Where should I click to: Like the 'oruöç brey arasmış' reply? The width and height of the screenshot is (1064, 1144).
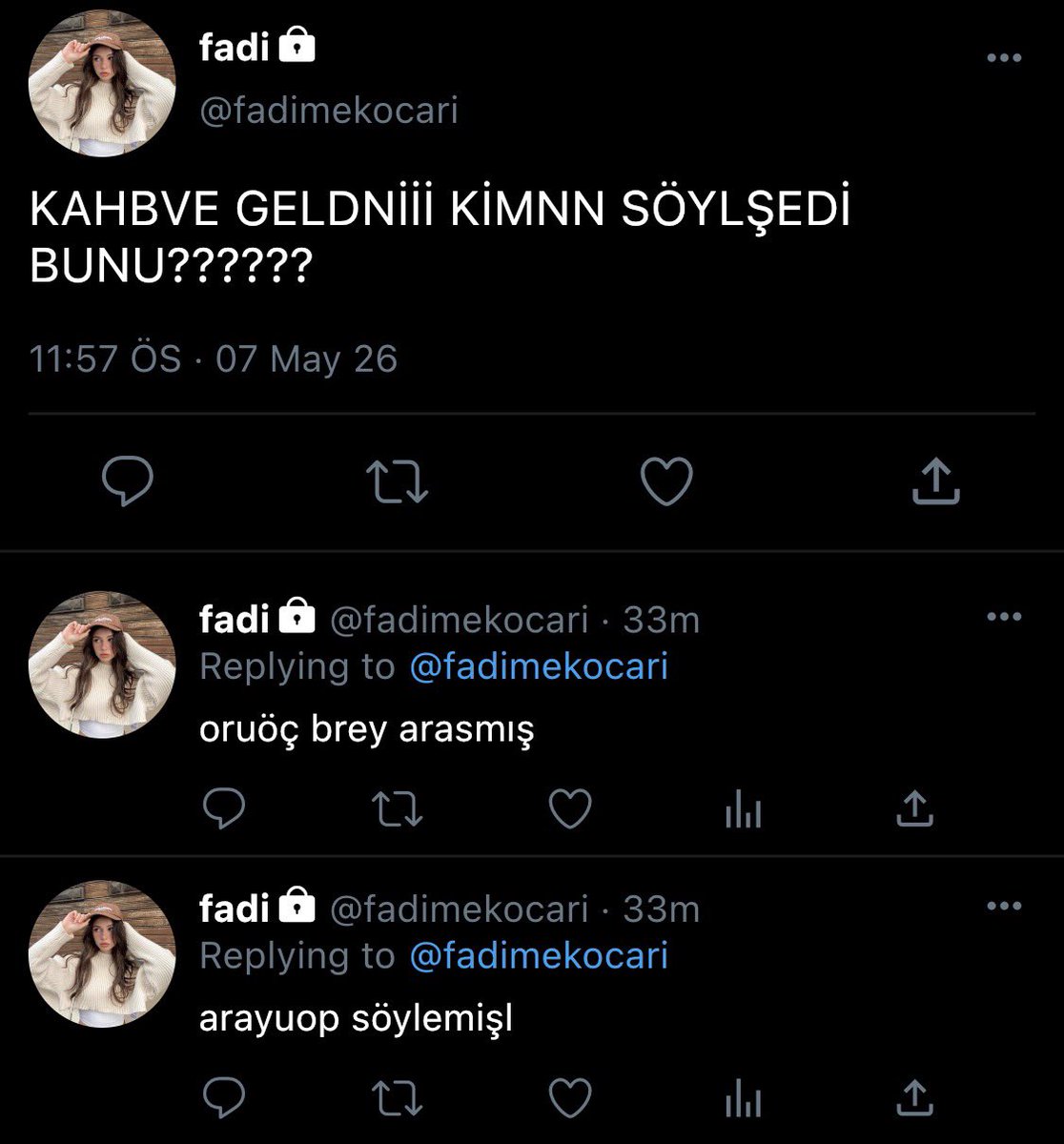[571, 809]
